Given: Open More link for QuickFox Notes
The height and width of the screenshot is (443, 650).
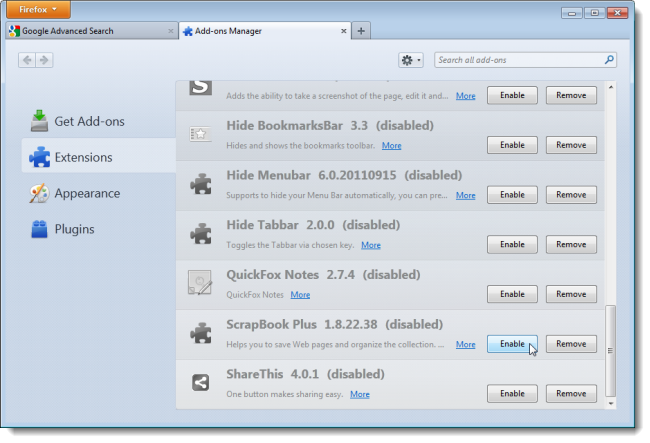Looking at the screenshot, I should [x=300, y=295].
